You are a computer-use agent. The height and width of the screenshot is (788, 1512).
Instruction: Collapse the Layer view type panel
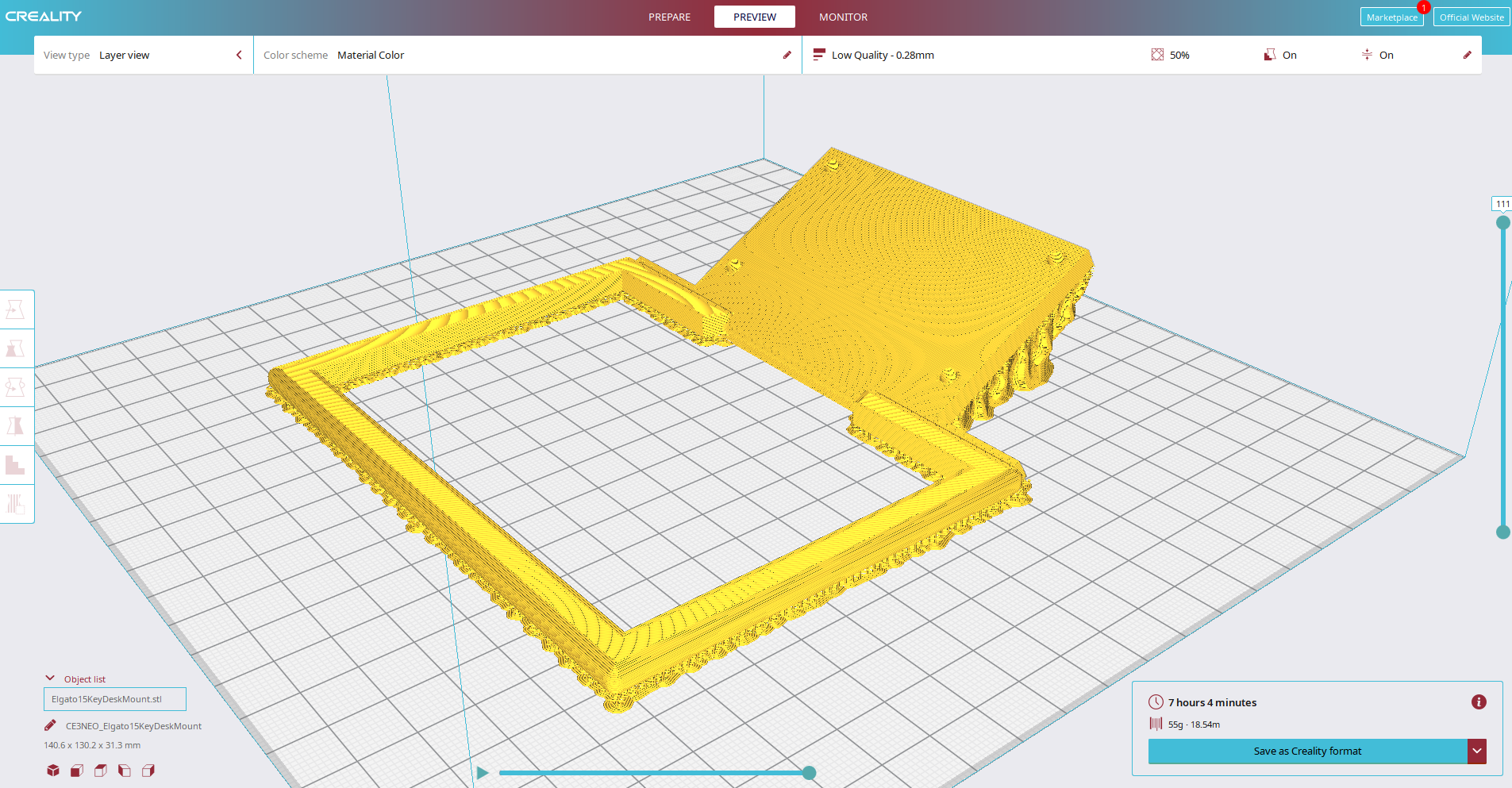[x=239, y=55]
